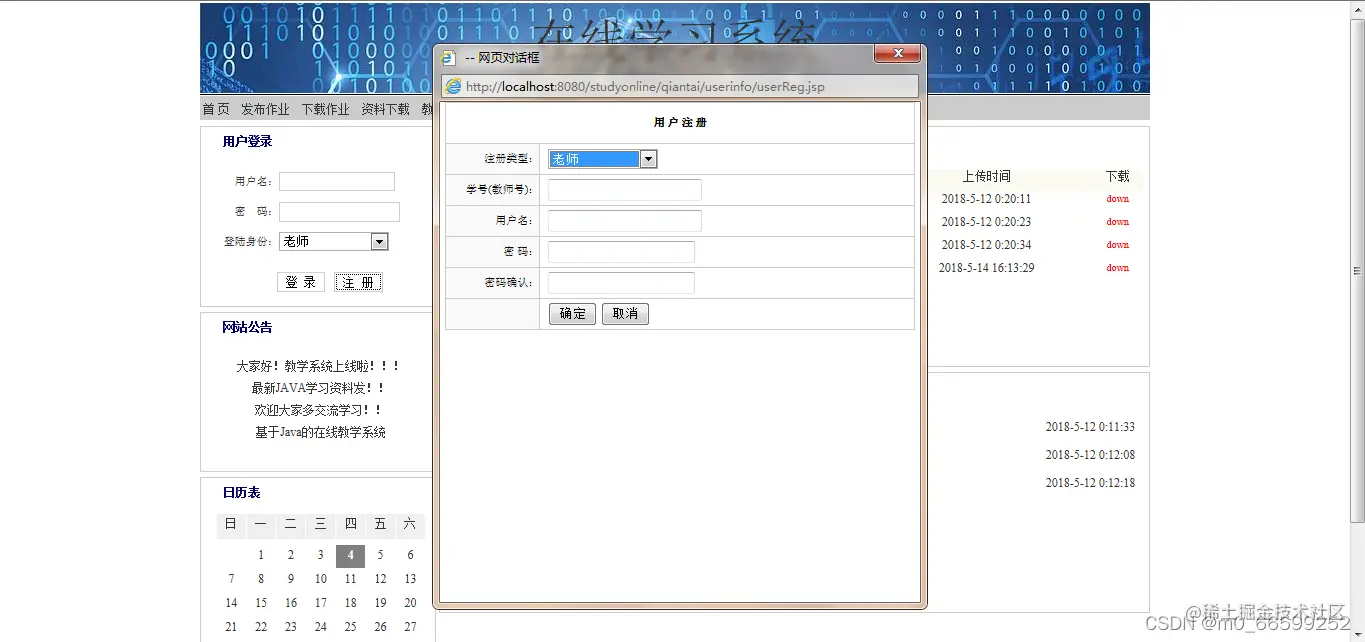1365x642 pixels.
Task: Click the 注册 button in 用户登录 panel
Action: 358,282
